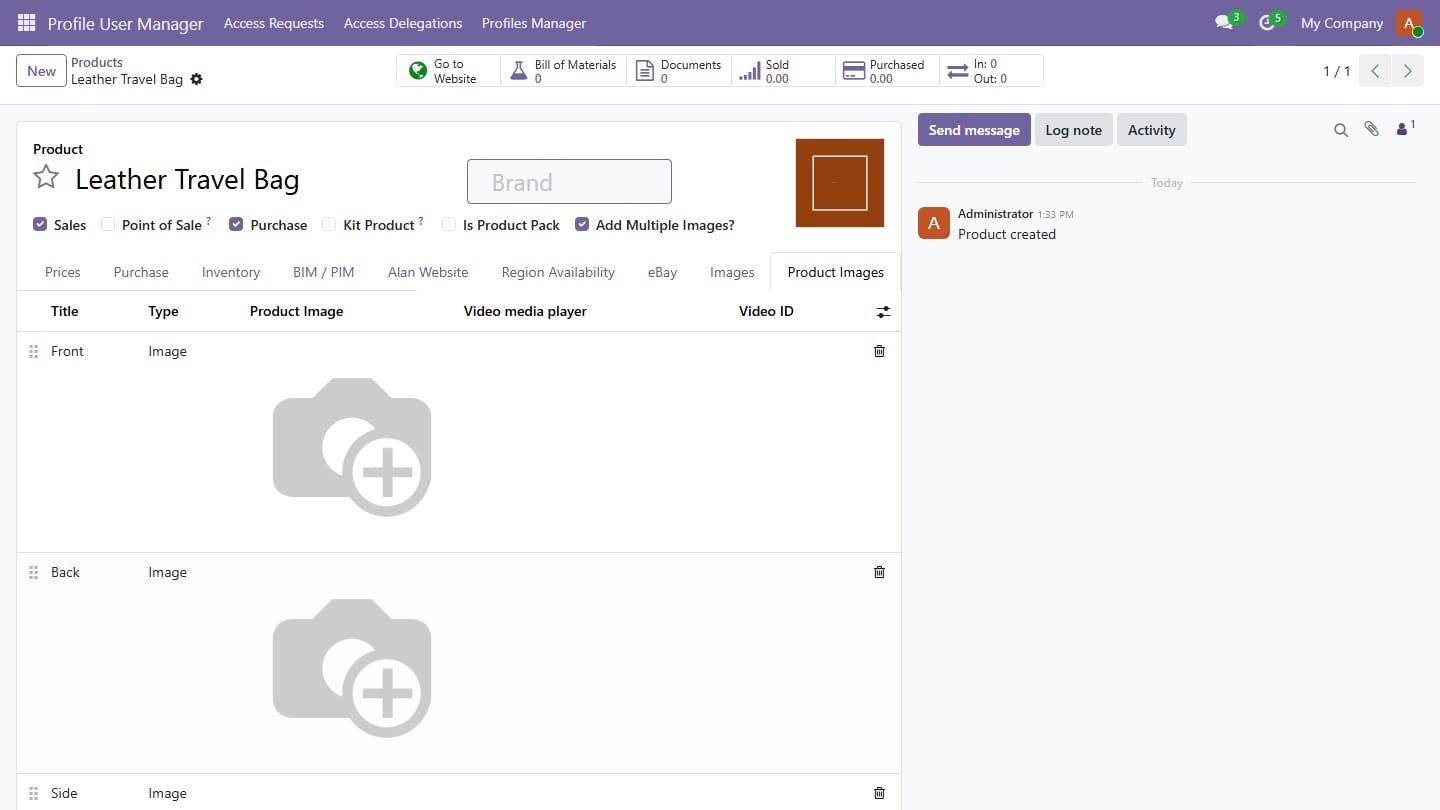The image size is (1440, 810).
Task: Open the attachments paperclip icon
Action: [x=1371, y=129]
